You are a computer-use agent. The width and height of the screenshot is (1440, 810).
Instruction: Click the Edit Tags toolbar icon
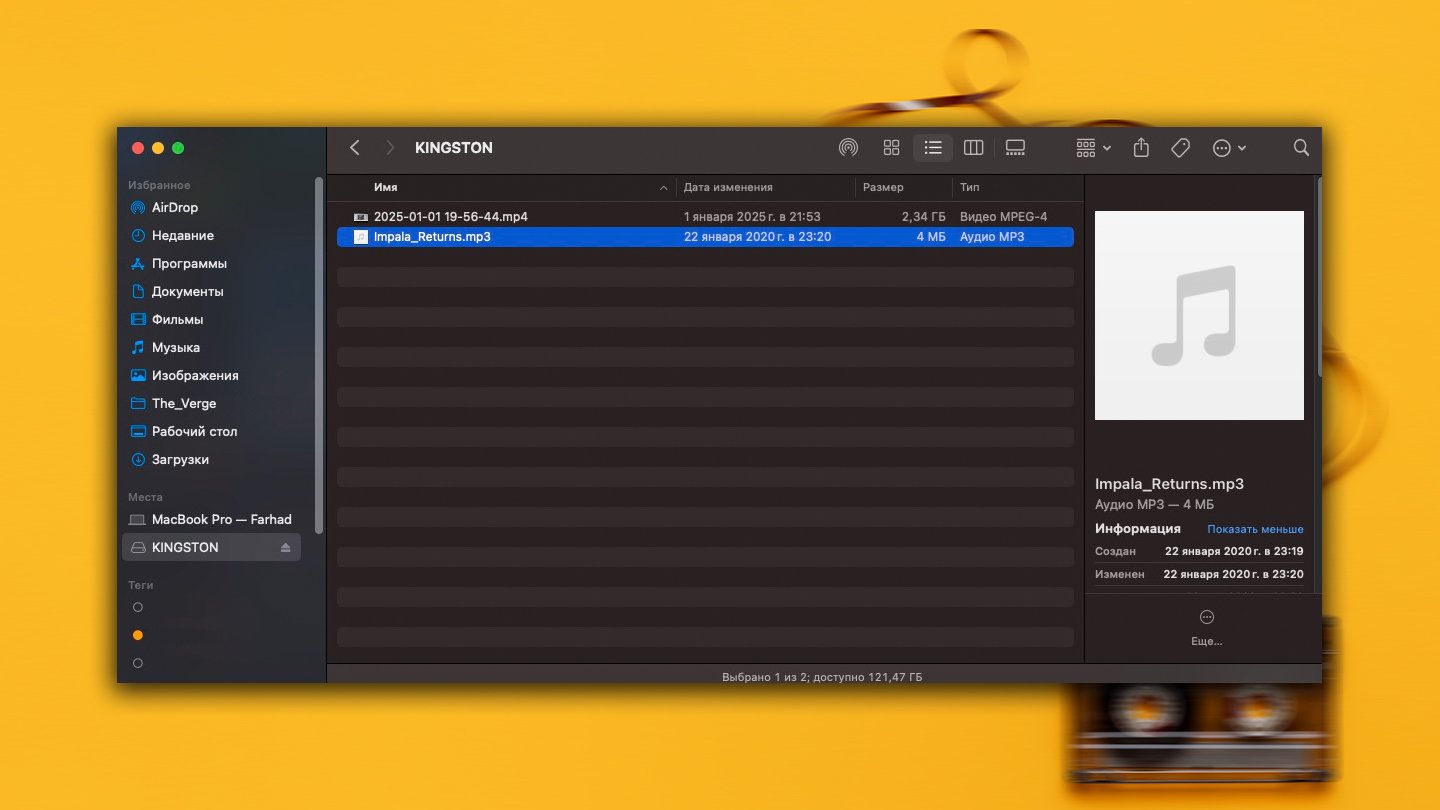(1180, 148)
